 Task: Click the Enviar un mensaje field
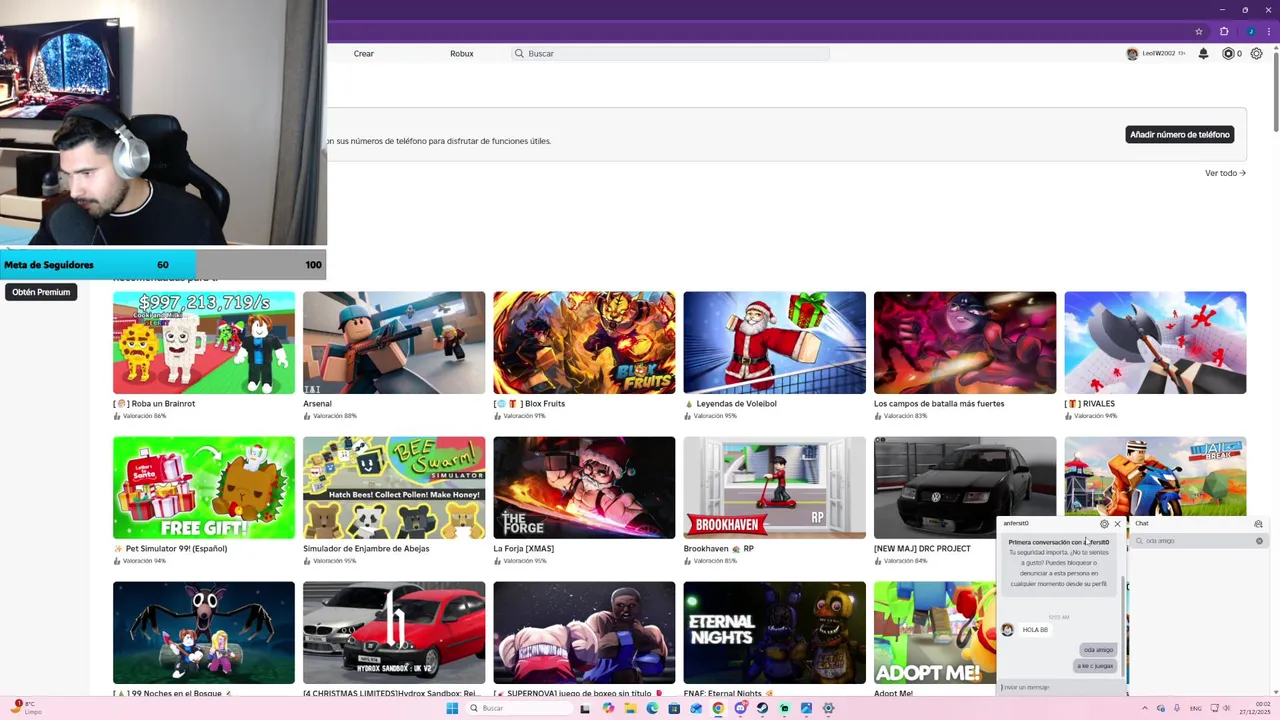pyautogui.click(x=1060, y=687)
